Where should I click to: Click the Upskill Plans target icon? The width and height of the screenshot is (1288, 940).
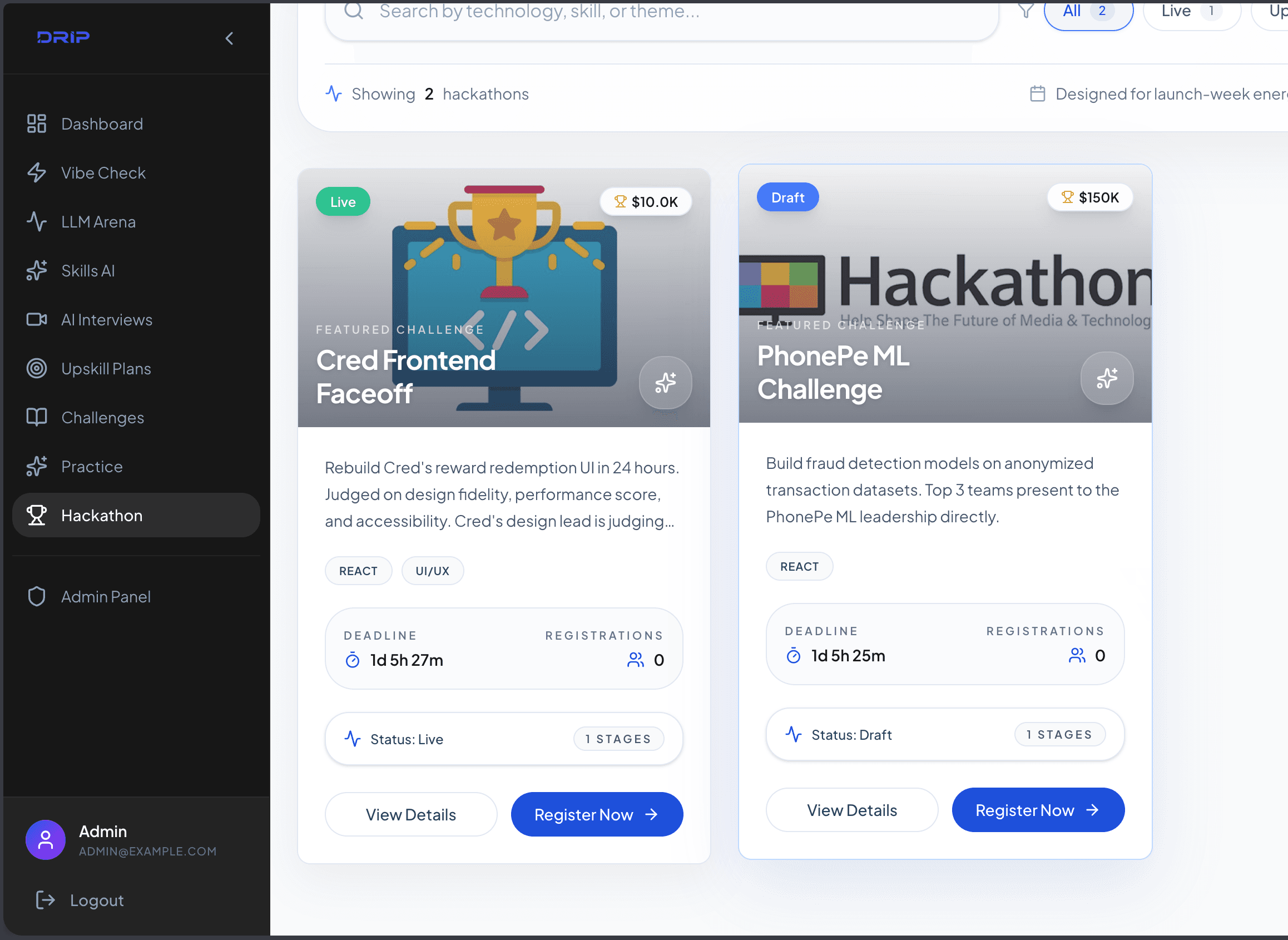(36, 369)
